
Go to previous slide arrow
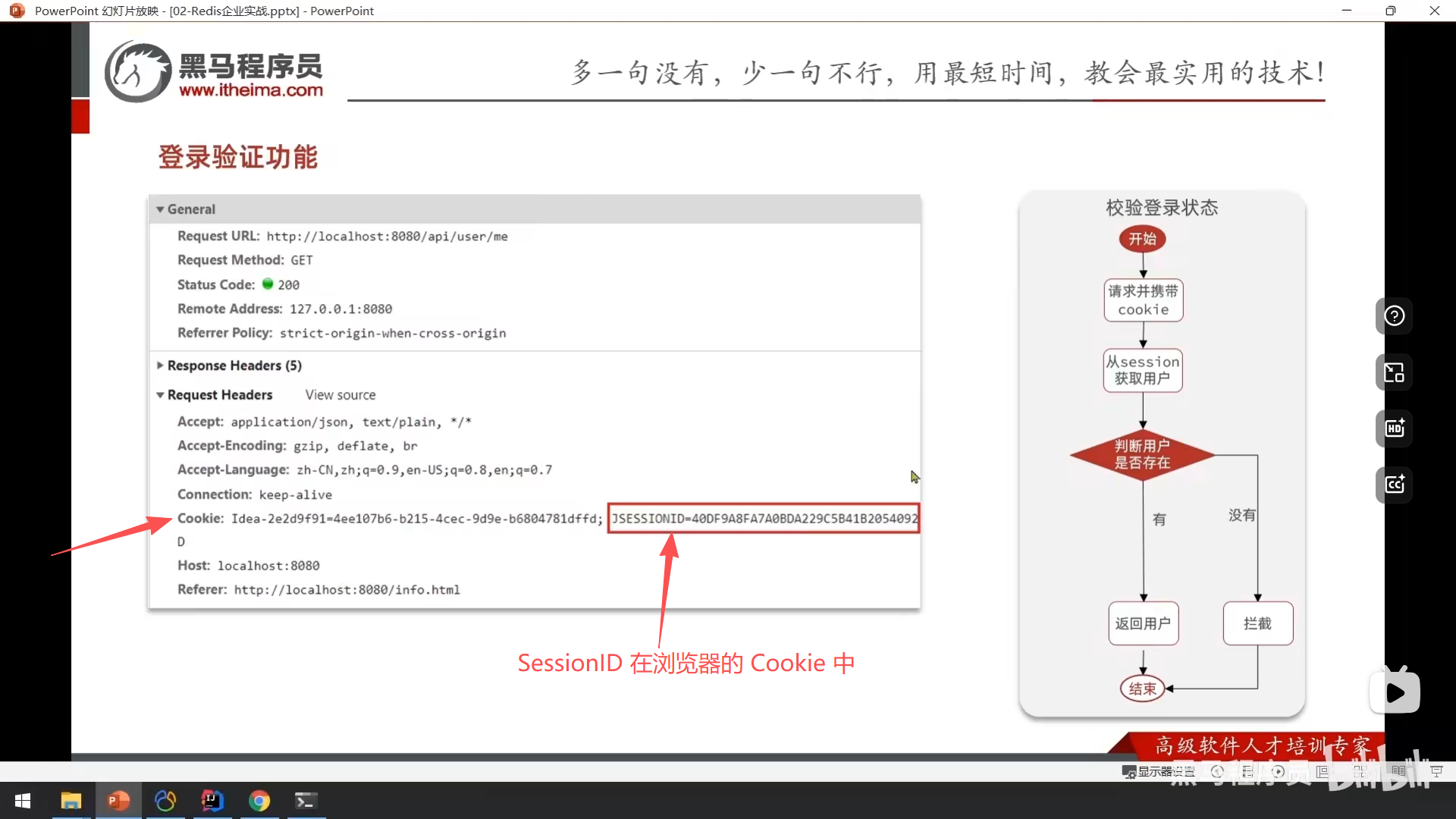1218,772
